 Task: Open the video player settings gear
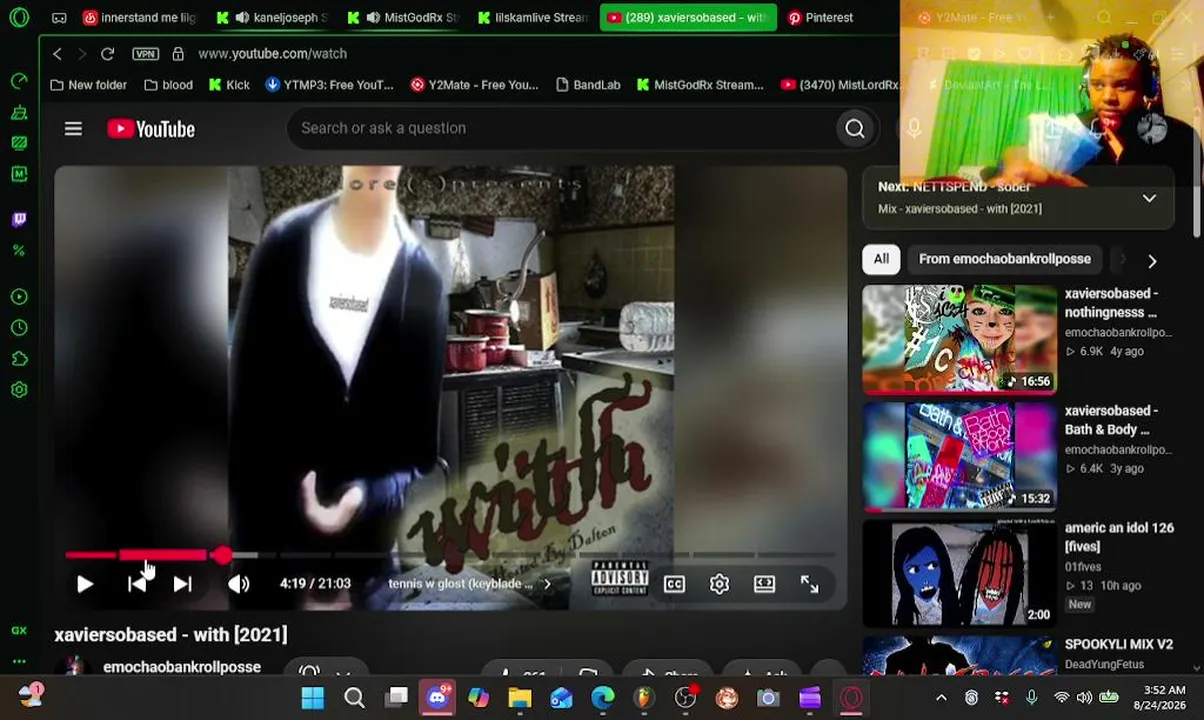click(x=719, y=584)
